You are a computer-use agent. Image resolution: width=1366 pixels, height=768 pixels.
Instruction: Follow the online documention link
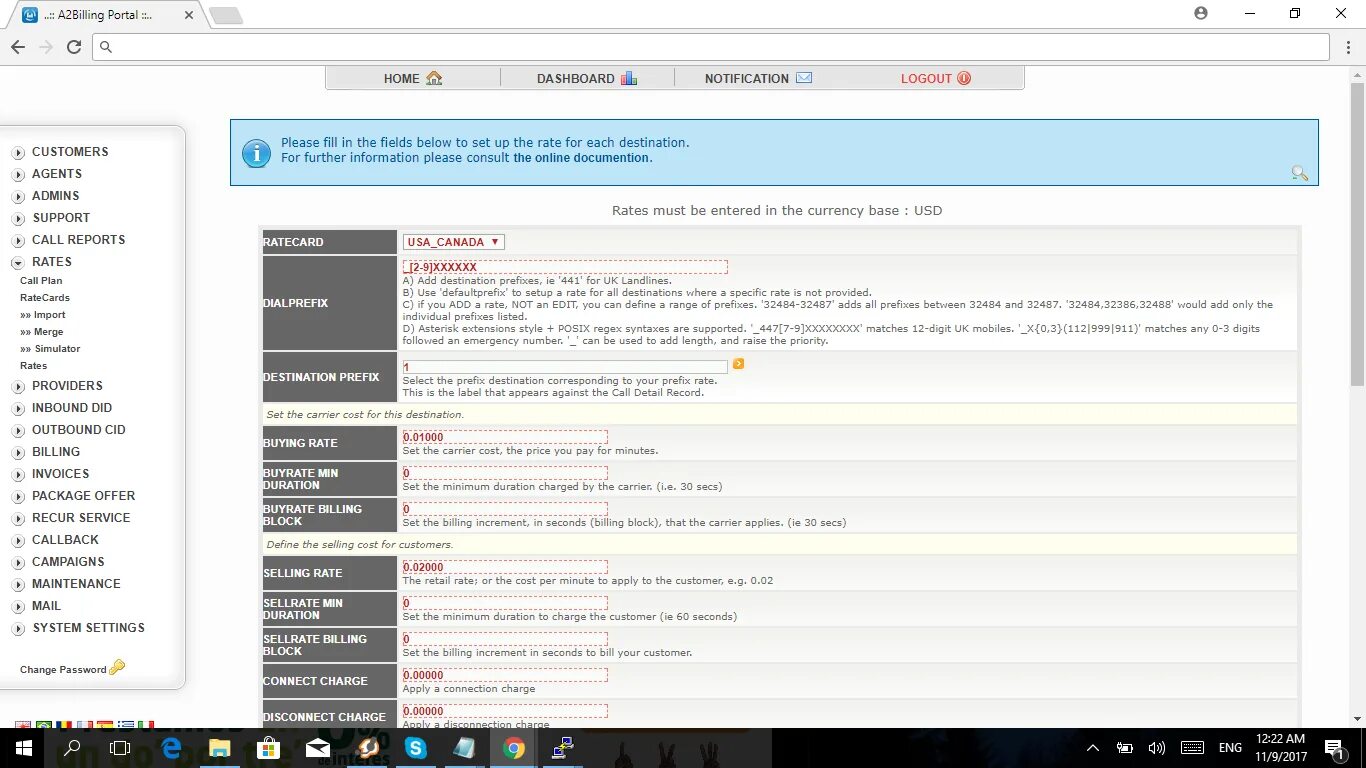[581, 158]
